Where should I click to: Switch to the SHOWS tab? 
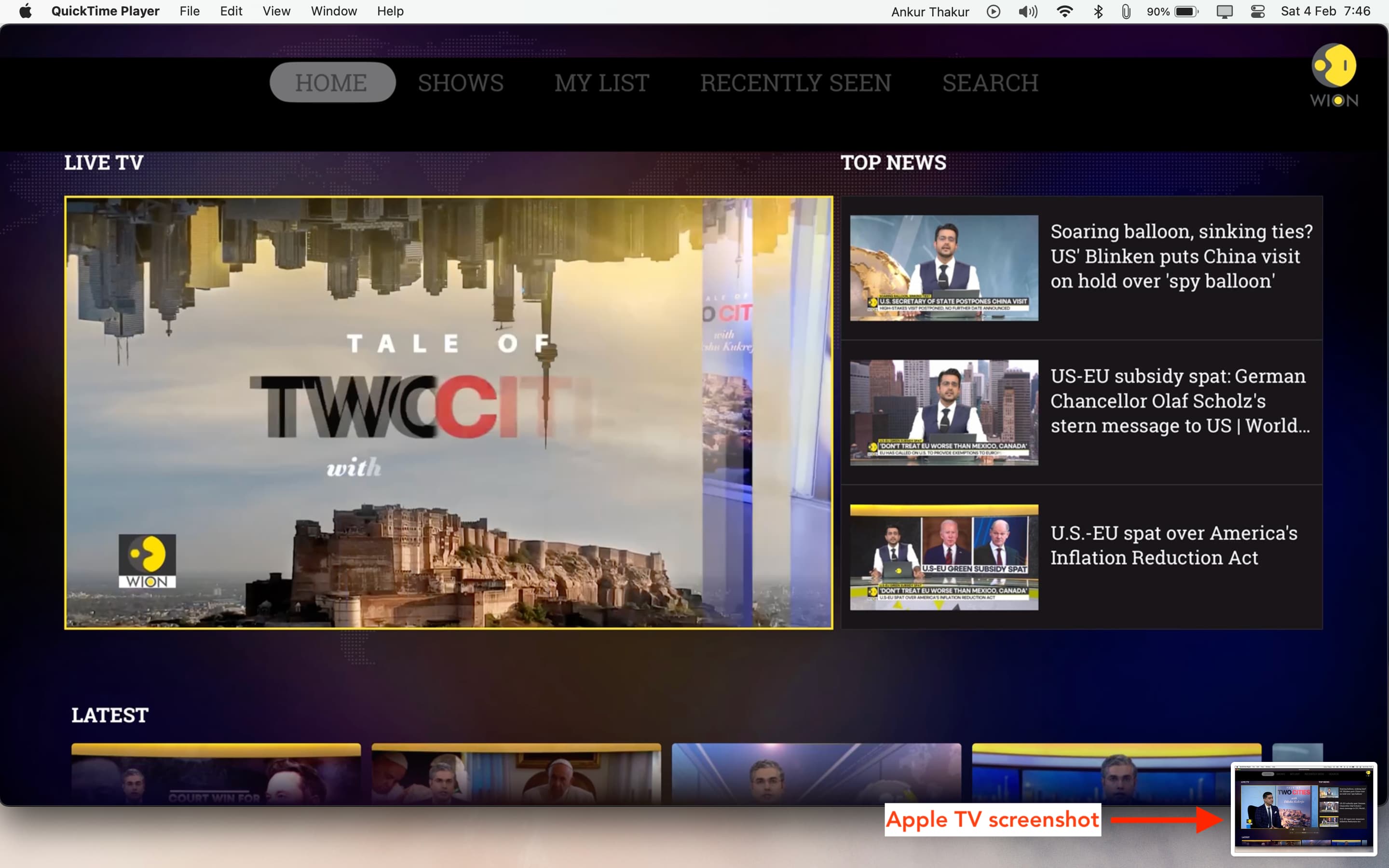460,82
